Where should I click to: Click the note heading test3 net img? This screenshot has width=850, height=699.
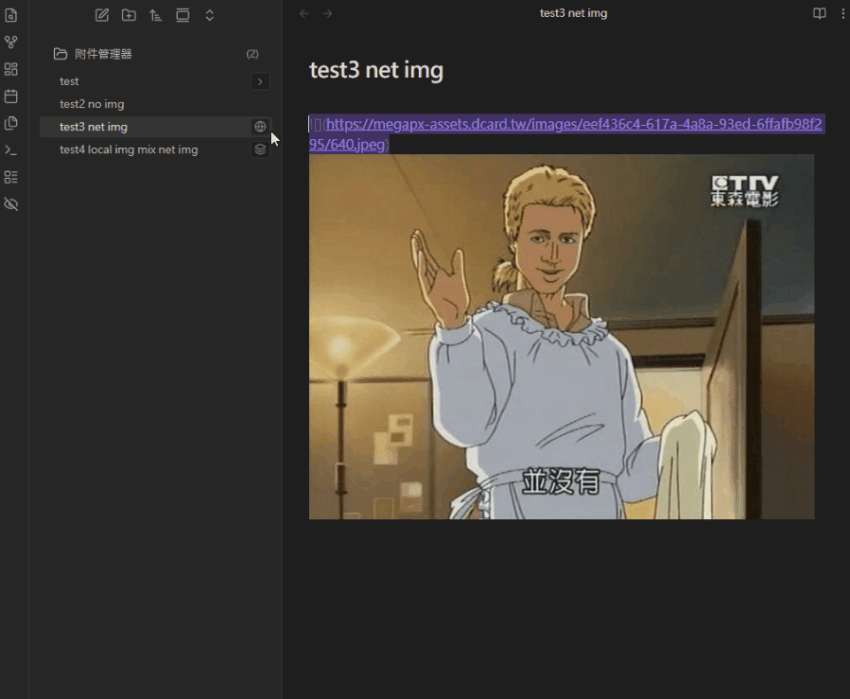[x=376, y=70]
